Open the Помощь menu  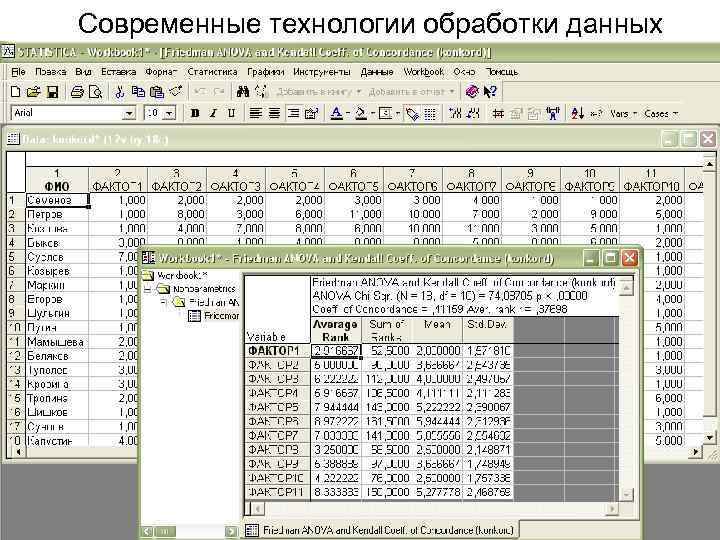click(502, 72)
